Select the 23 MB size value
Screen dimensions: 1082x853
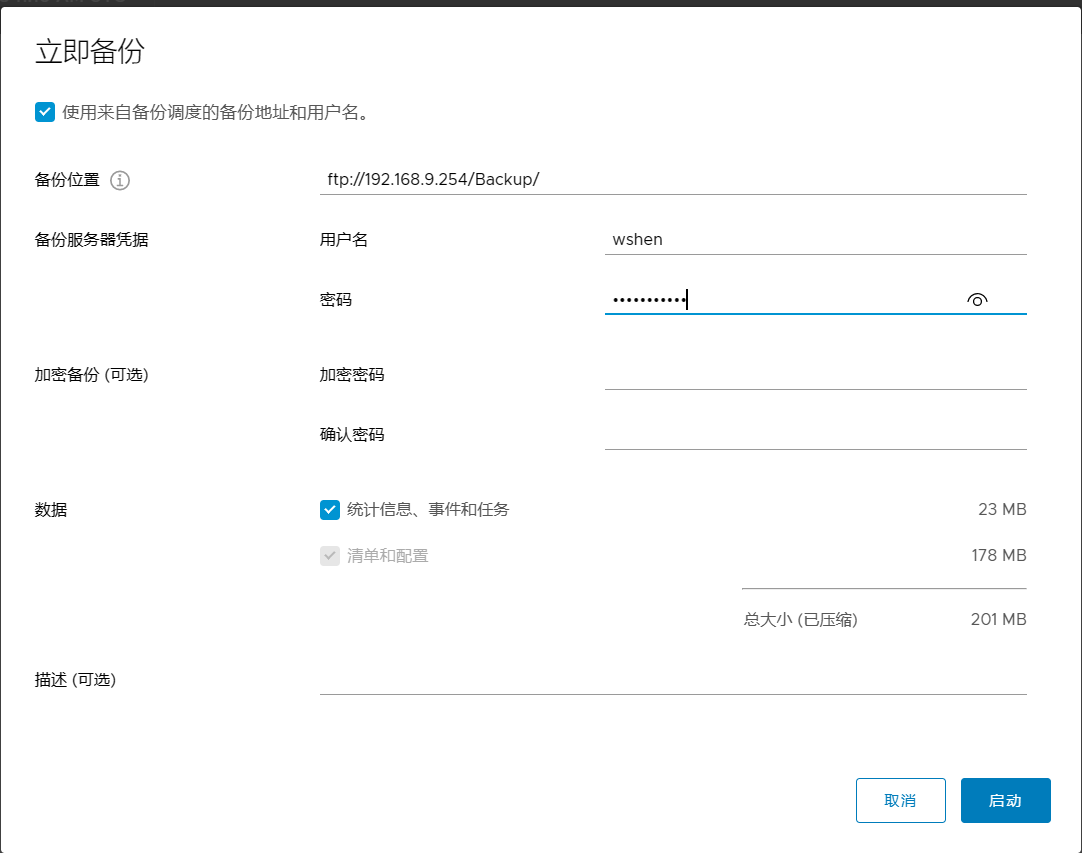coord(1002,510)
